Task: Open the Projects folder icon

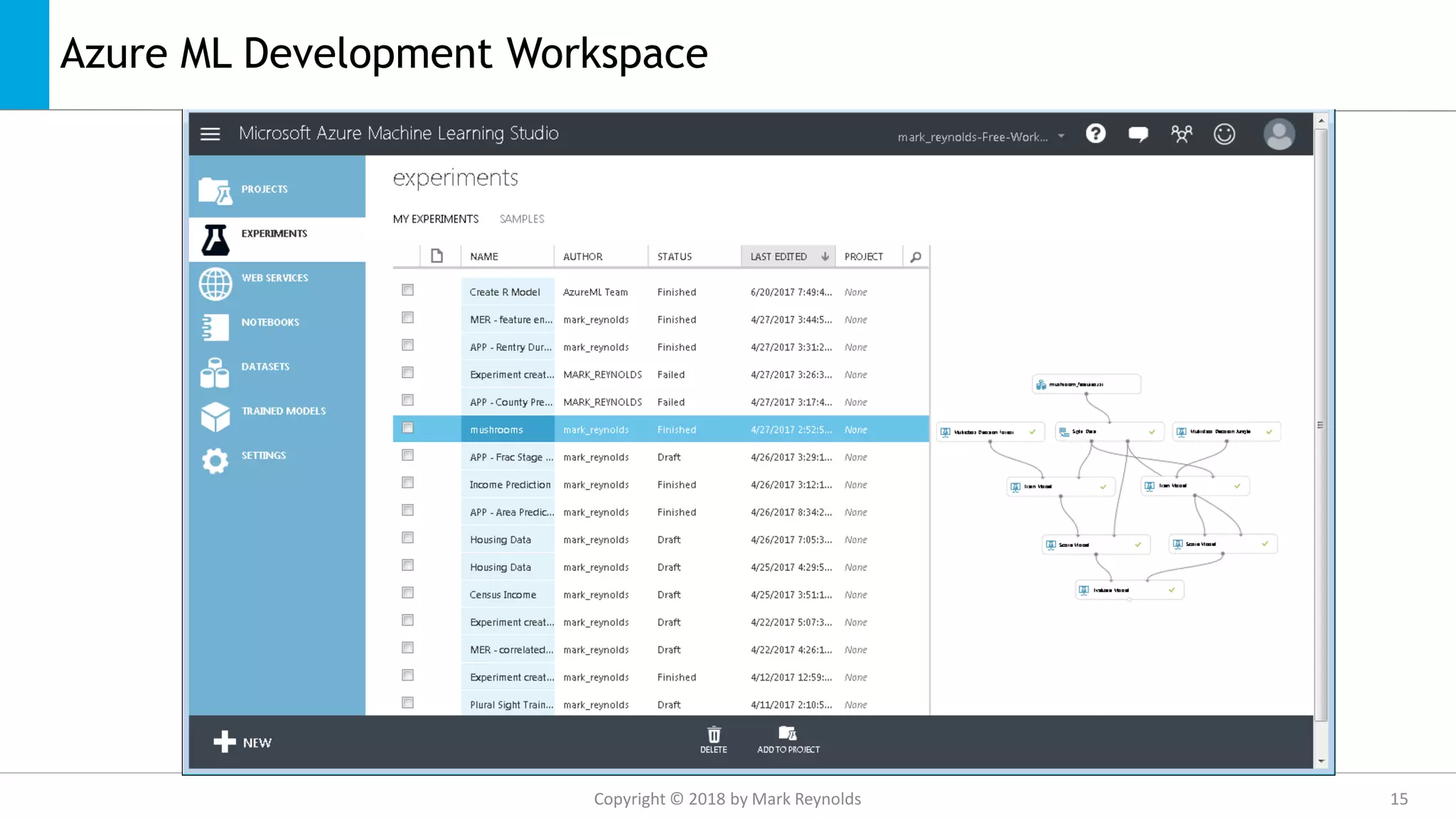Action: click(215, 190)
